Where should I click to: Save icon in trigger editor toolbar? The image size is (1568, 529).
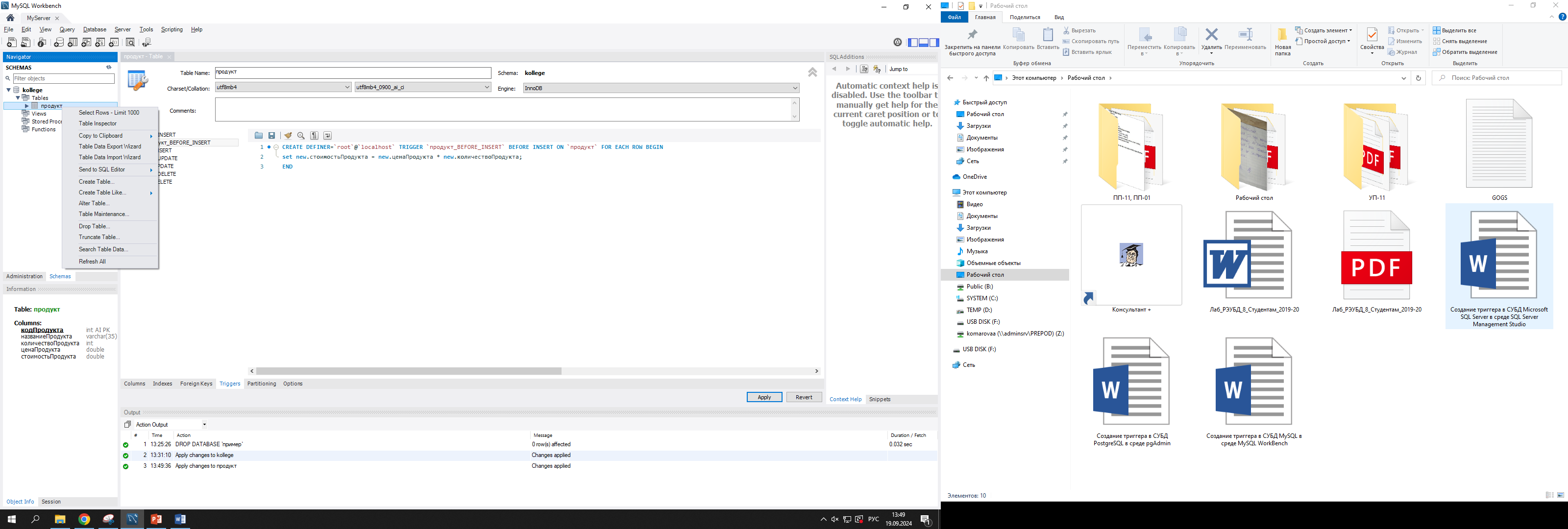tap(271, 136)
